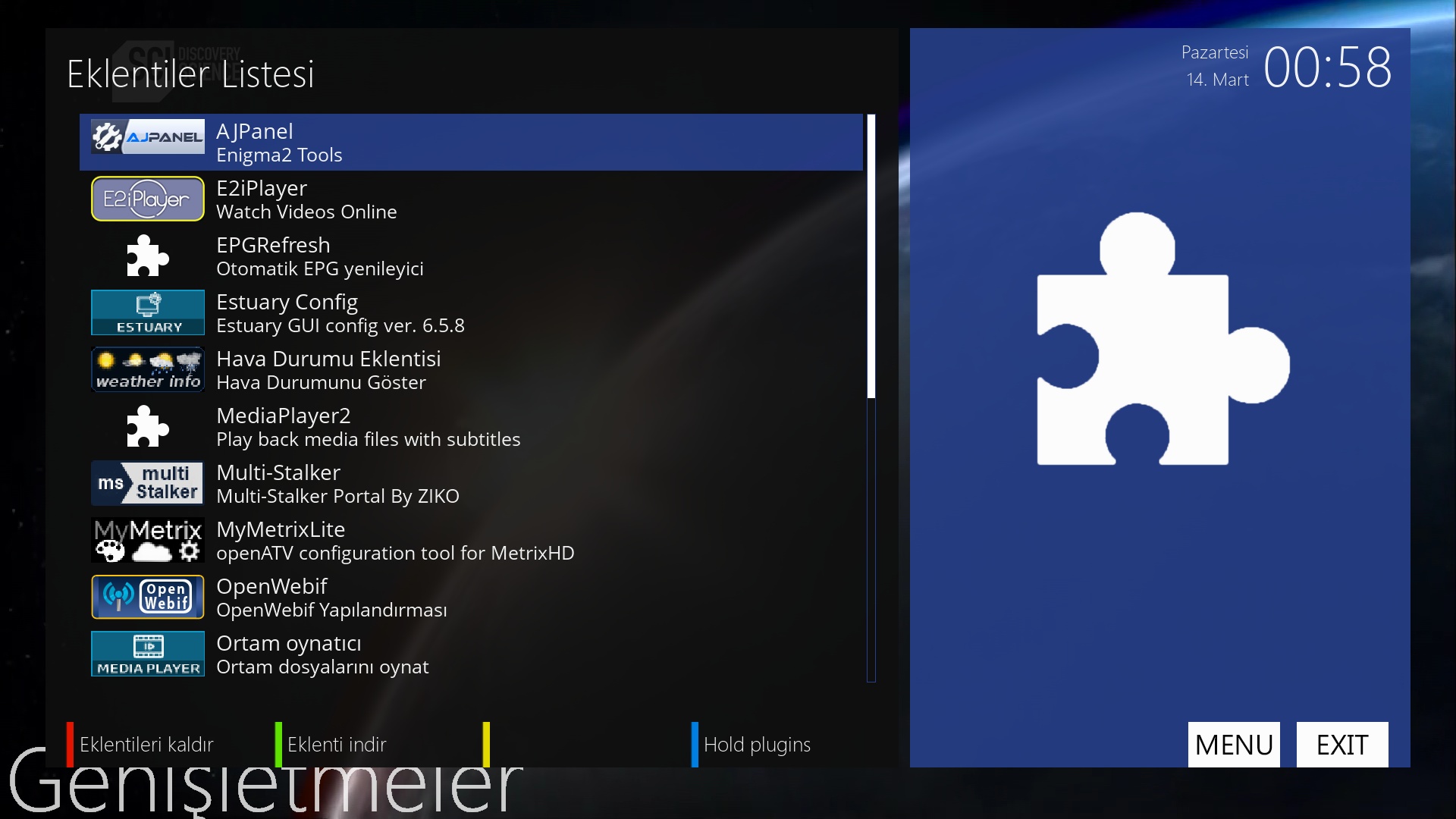Screen dimensions: 1456x819
Task: Launch the MEDIA PLAYER icon
Action: tap(148, 654)
